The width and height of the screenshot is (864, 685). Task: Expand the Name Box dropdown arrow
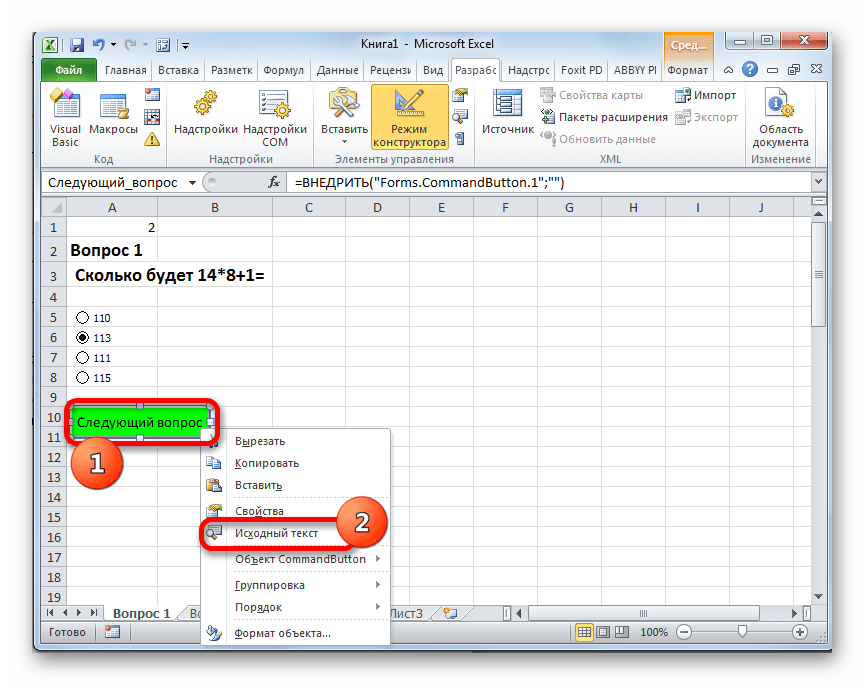tap(192, 182)
